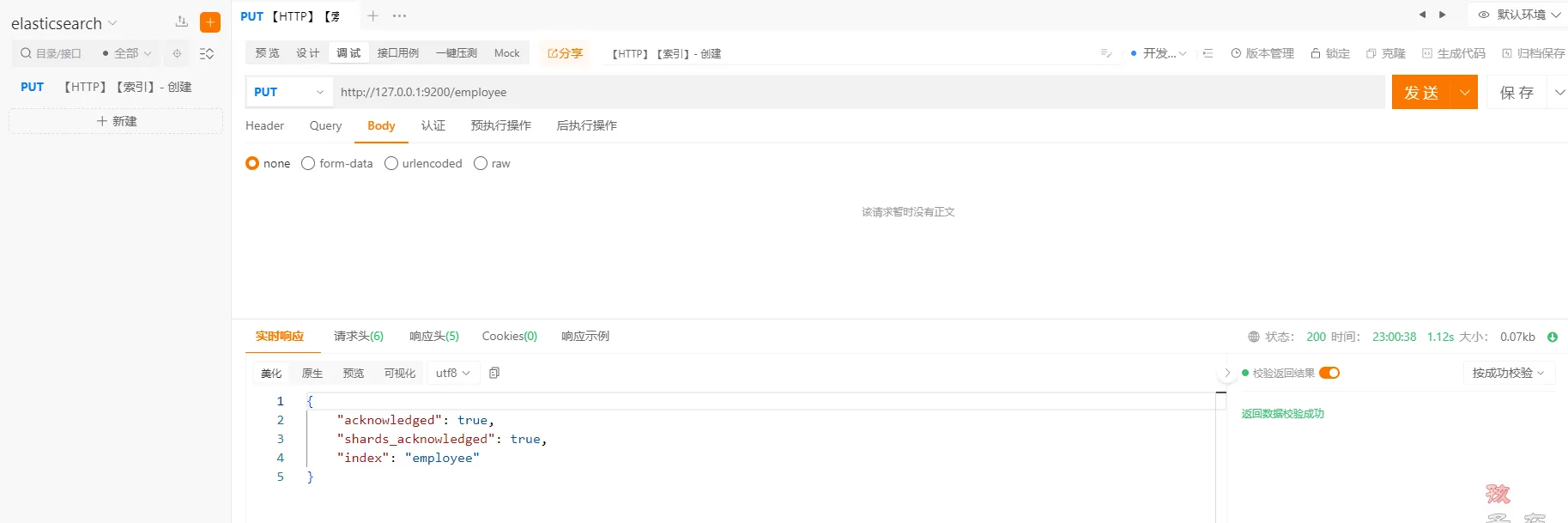Click the expand/collapse list icon in sidebar
Screen dimensions: 1568x523
[207, 53]
